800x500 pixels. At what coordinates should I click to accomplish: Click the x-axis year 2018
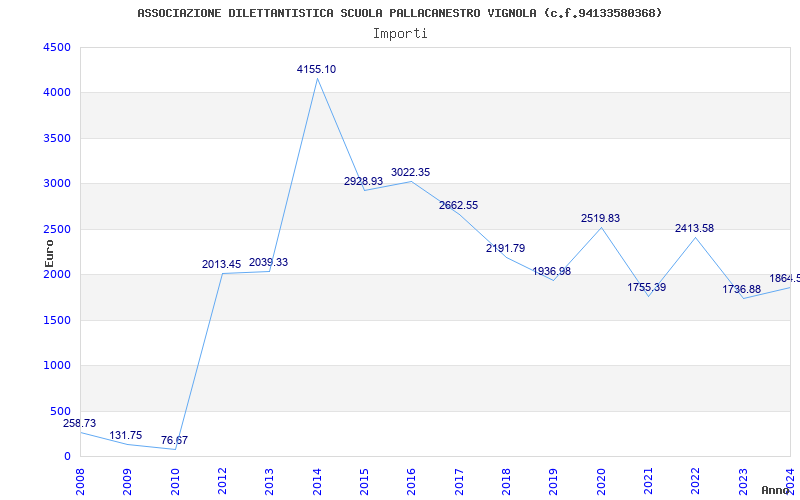tap(506, 482)
